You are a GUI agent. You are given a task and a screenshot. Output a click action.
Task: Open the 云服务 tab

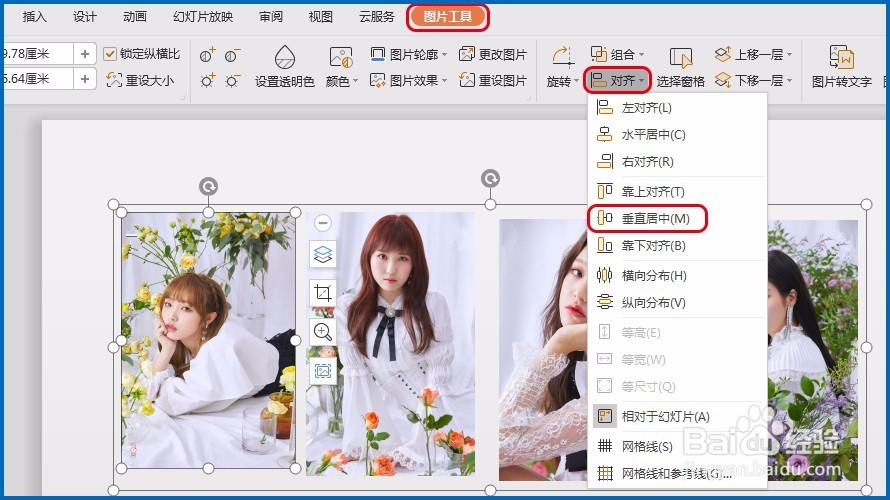pos(376,17)
